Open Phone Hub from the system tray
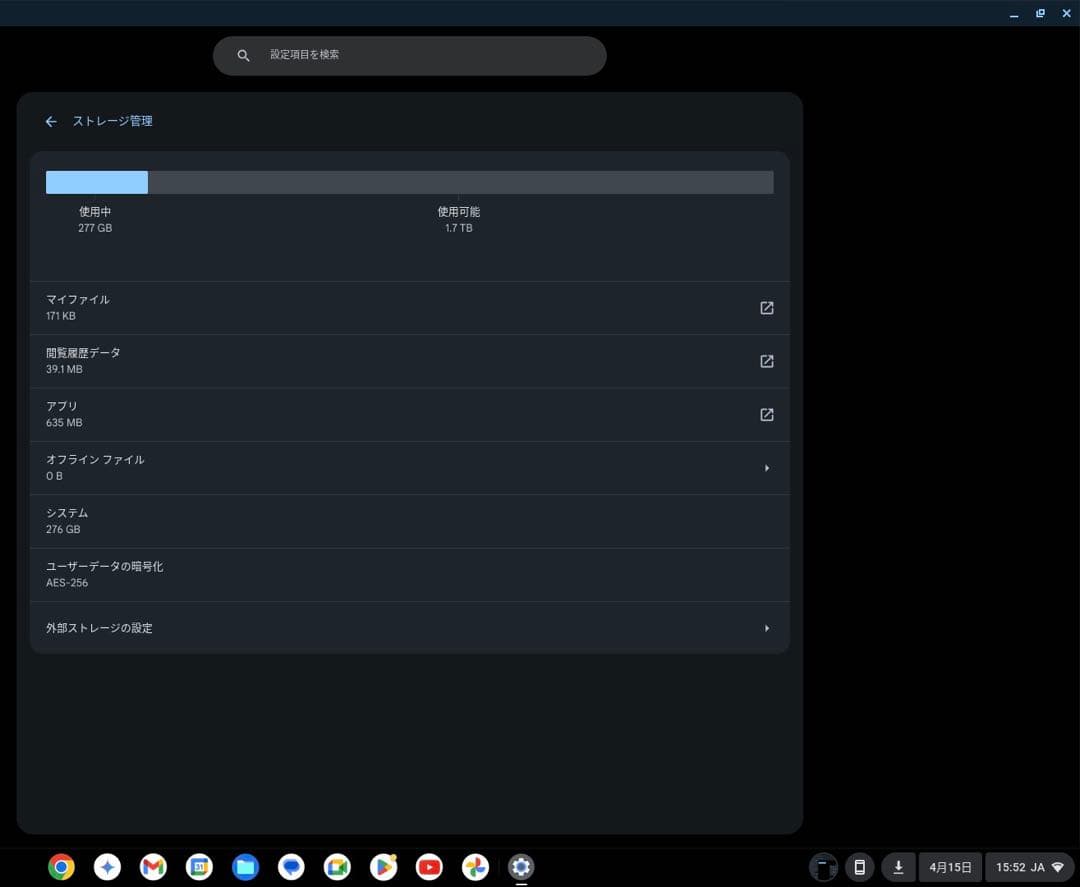This screenshot has width=1080, height=887. (860, 867)
